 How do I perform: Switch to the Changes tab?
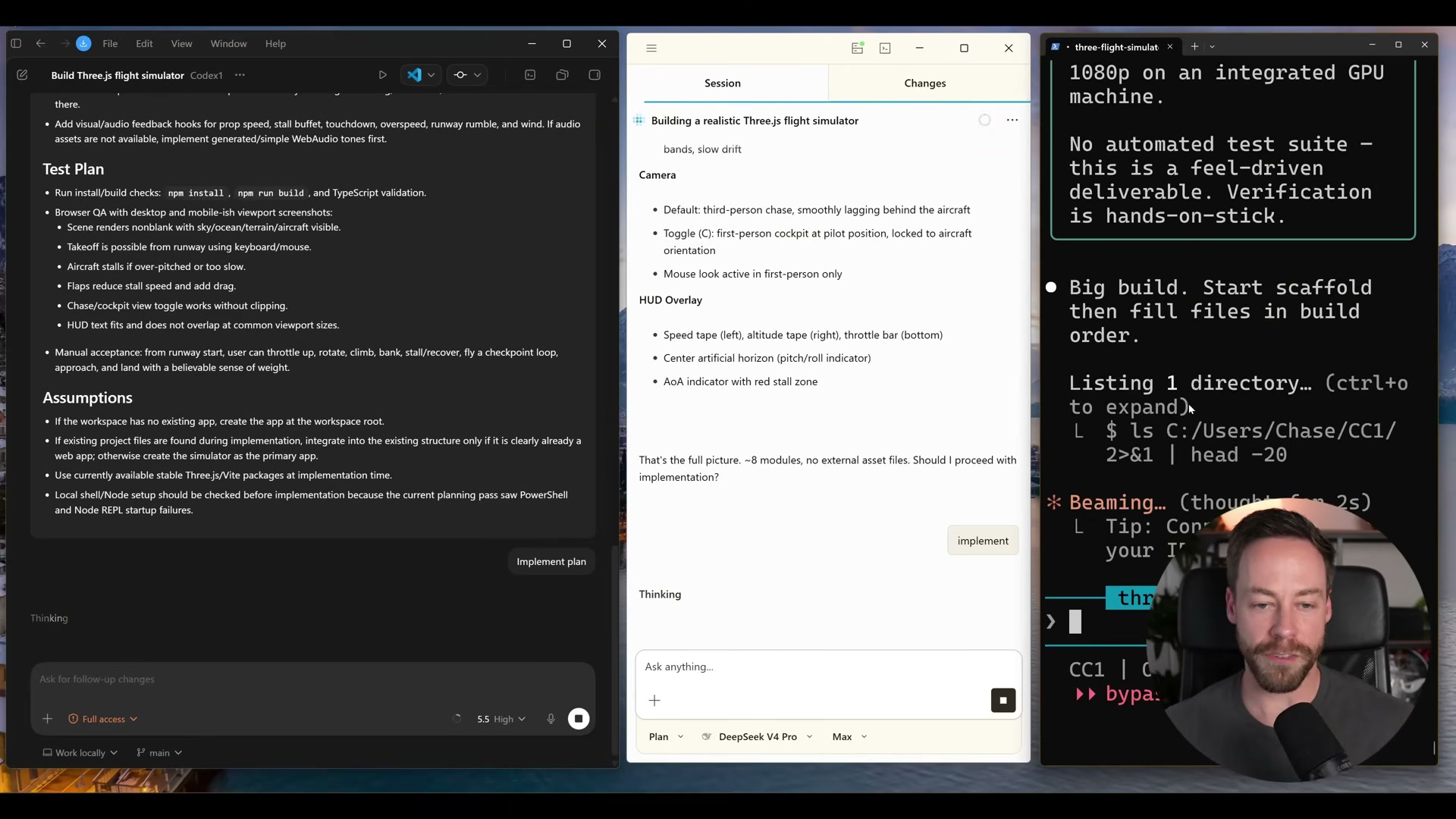(x=924, y=83)
